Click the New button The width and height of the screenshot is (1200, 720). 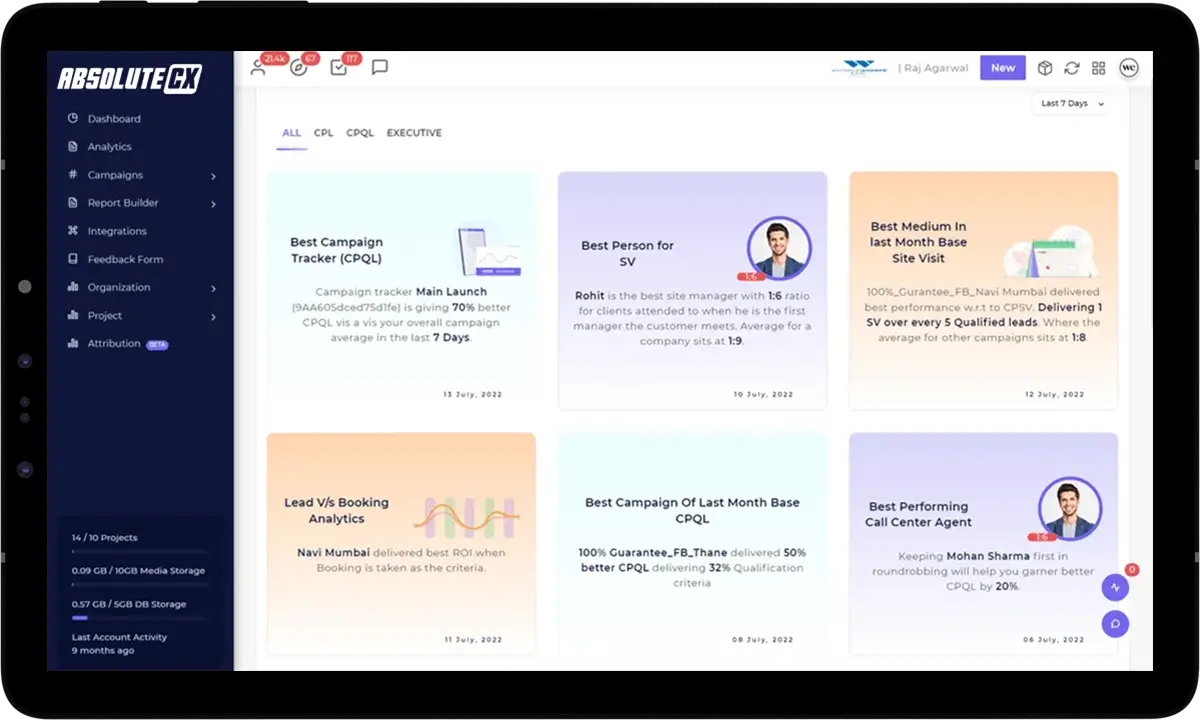click(1002, 68)
